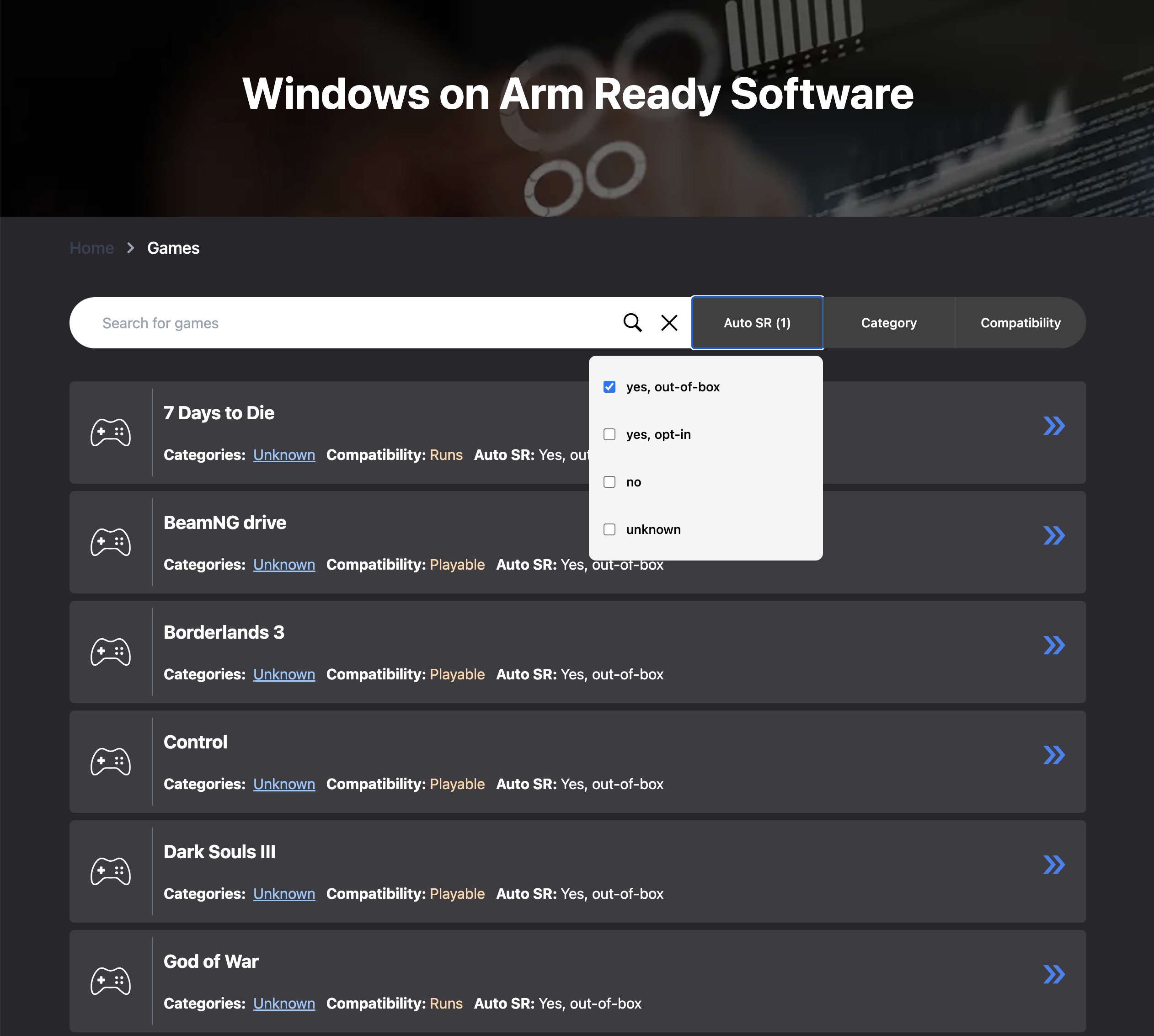The height and width of the screenshot is (1036, 1154).
Task: Open the Category filter dropdown
Action: coord(889,323)
